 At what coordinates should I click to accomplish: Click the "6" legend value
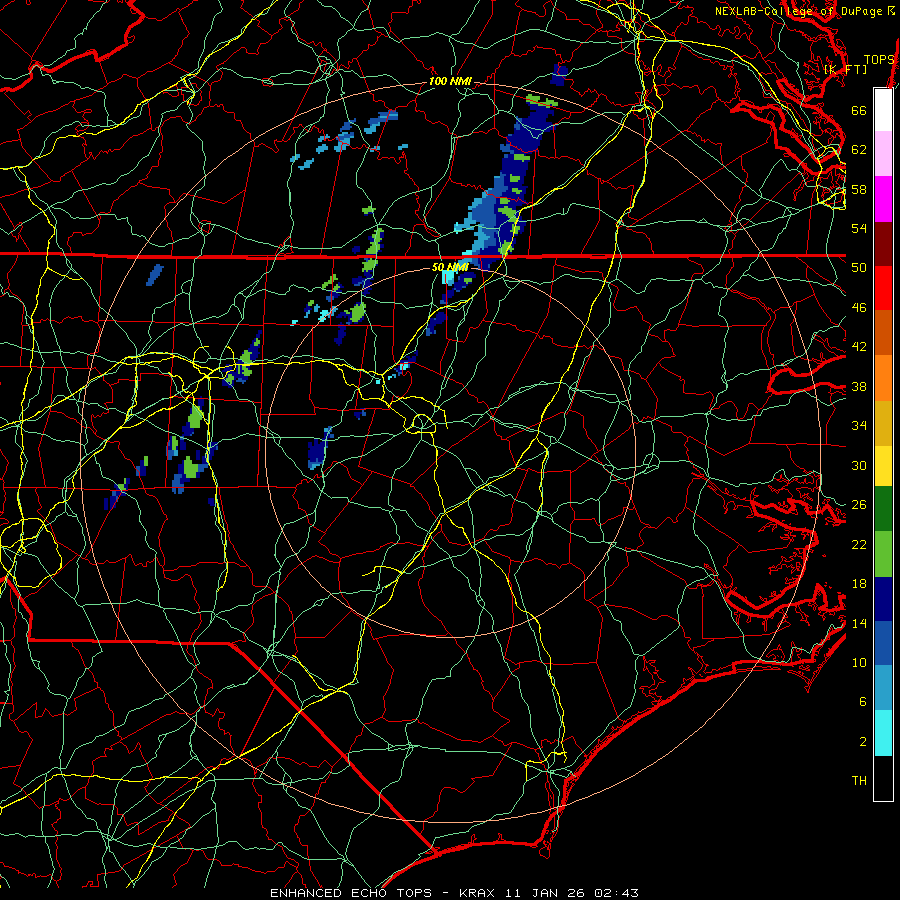pos(863,702)
